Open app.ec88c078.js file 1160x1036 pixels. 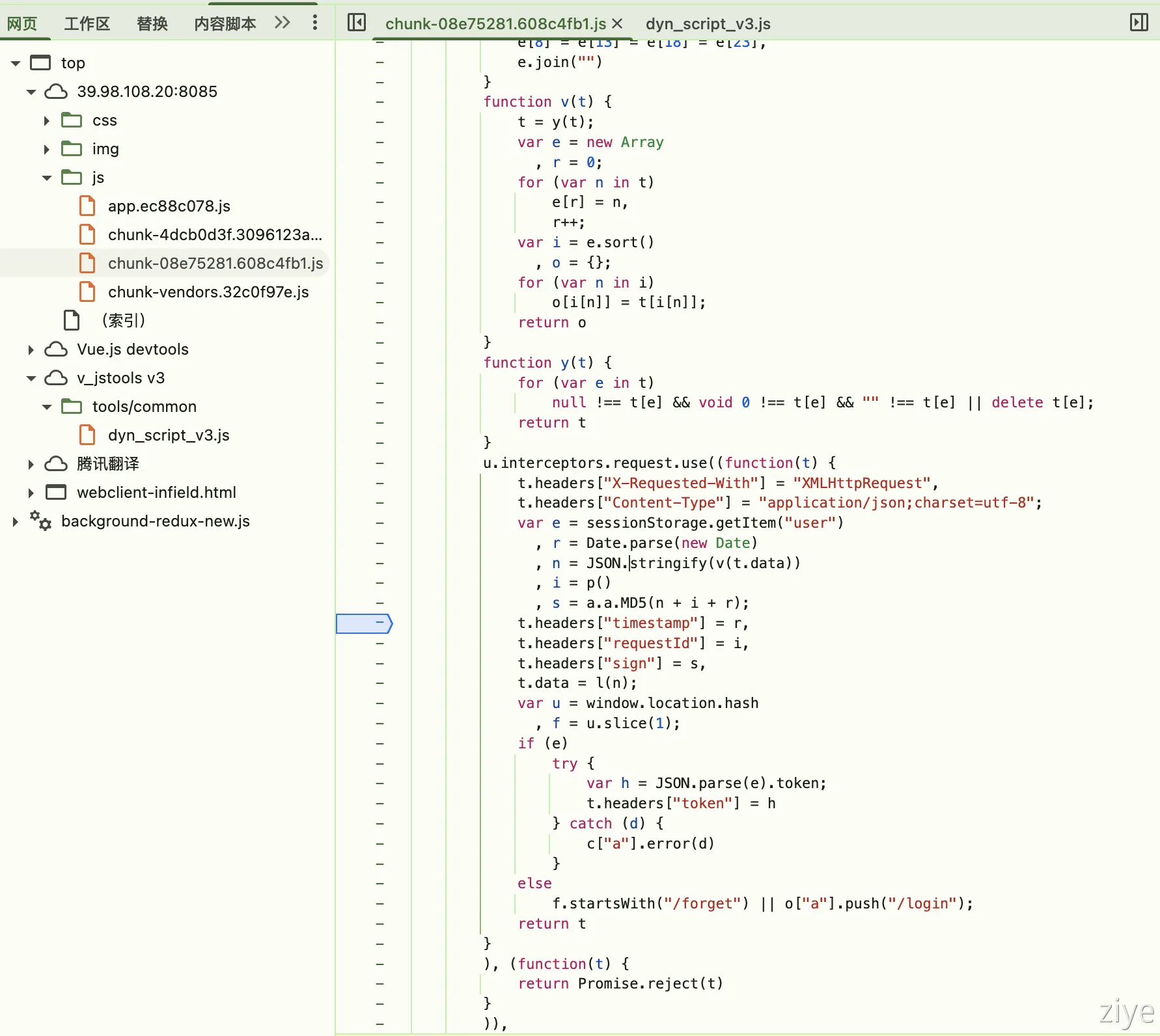click(x=169, y=206)
